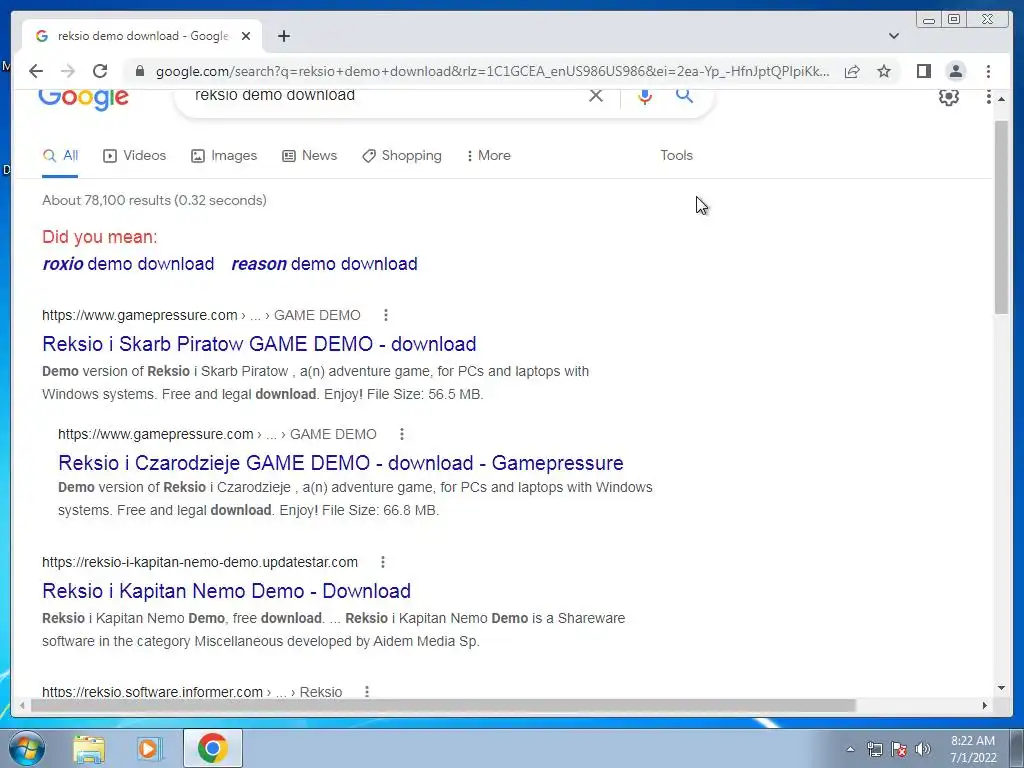The height and width of the screenshot is (768, 1024).
Task: Open Reksio i Czarodzieje GAME DEMO link
Action: coord(341,462)
